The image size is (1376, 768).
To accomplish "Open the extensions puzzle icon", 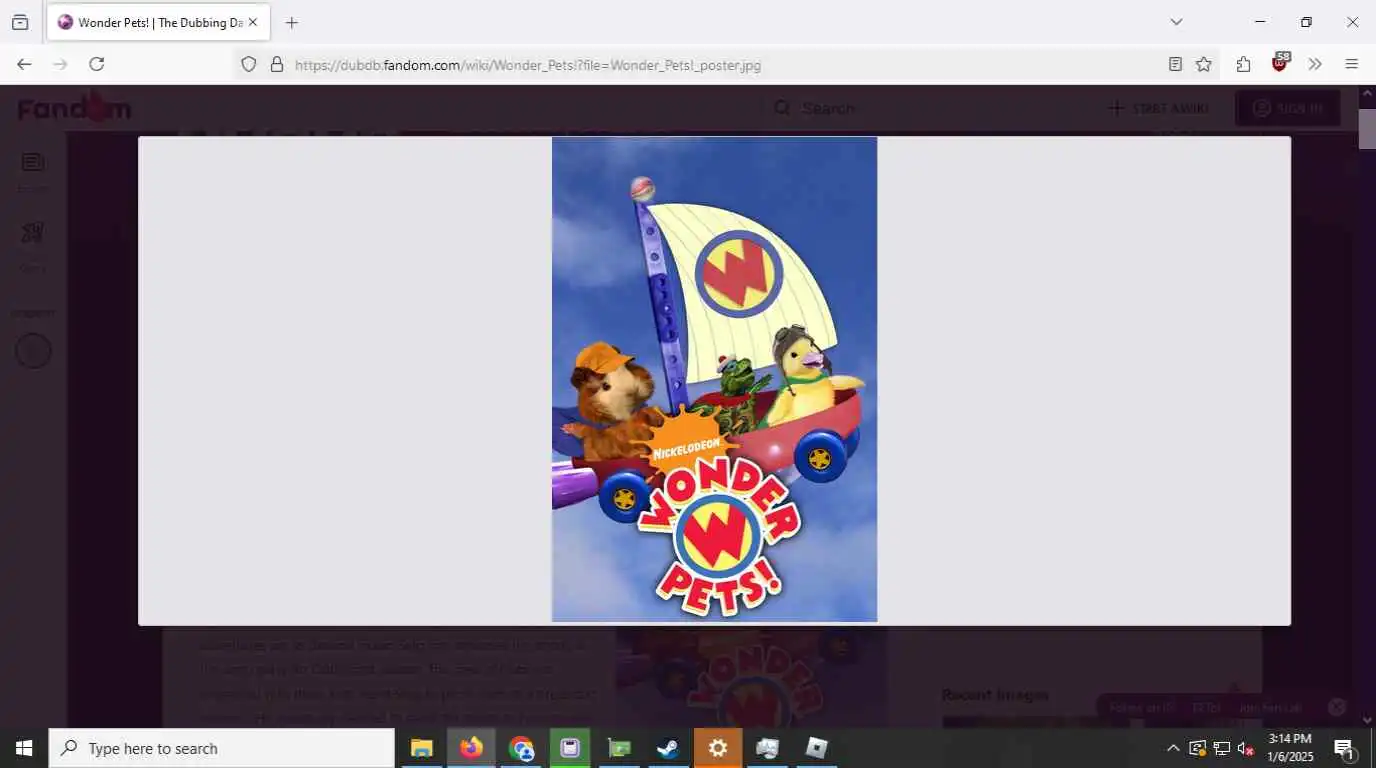I will 1243,64.
